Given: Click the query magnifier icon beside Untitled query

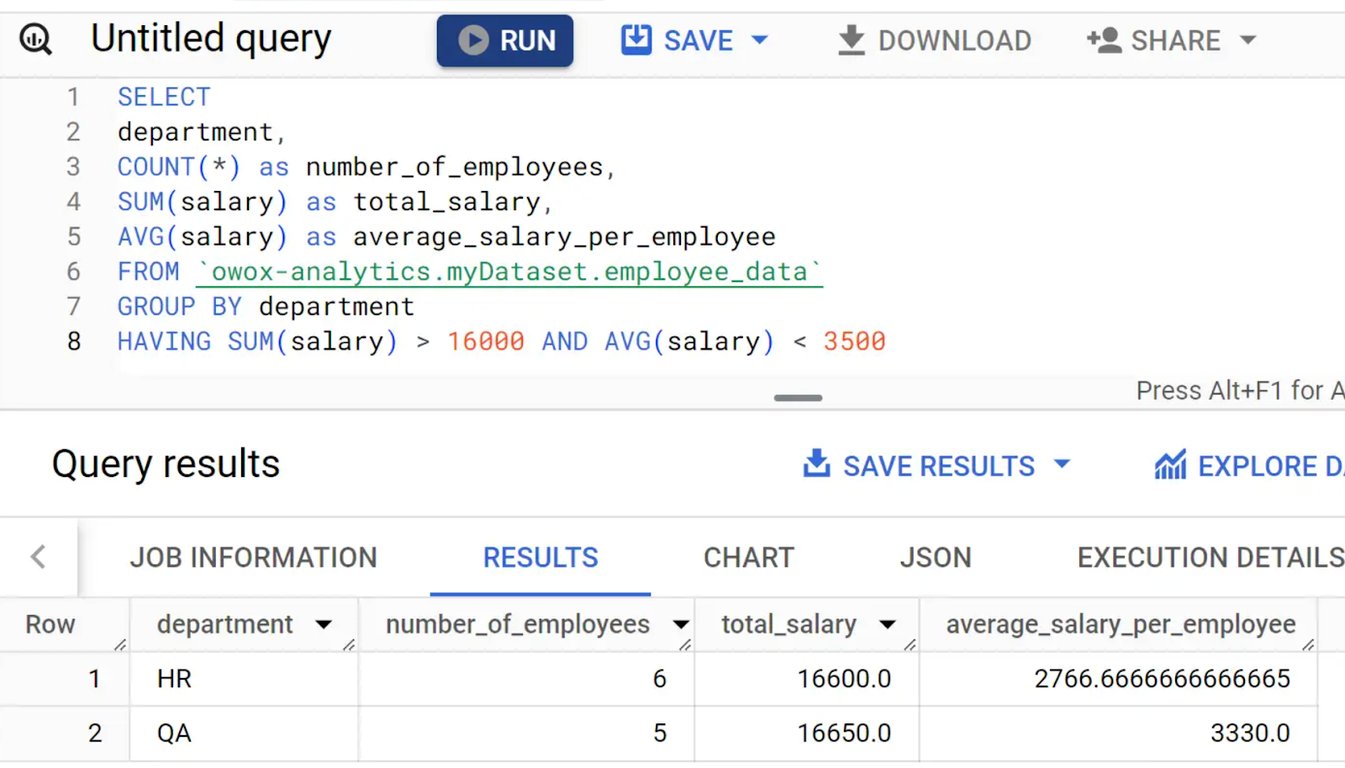Looking at the screenshot, I should (x=35, y=40).
